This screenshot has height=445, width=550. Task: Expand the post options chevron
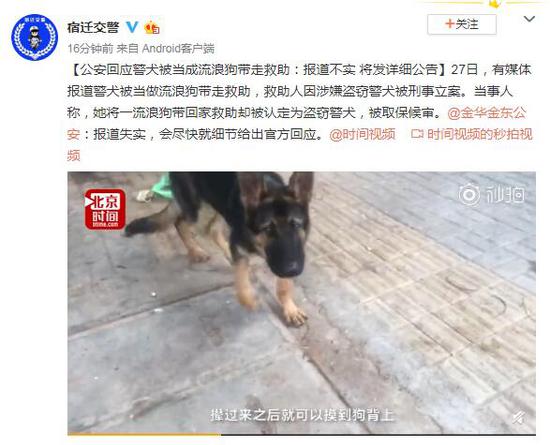(x=529, y=19)
